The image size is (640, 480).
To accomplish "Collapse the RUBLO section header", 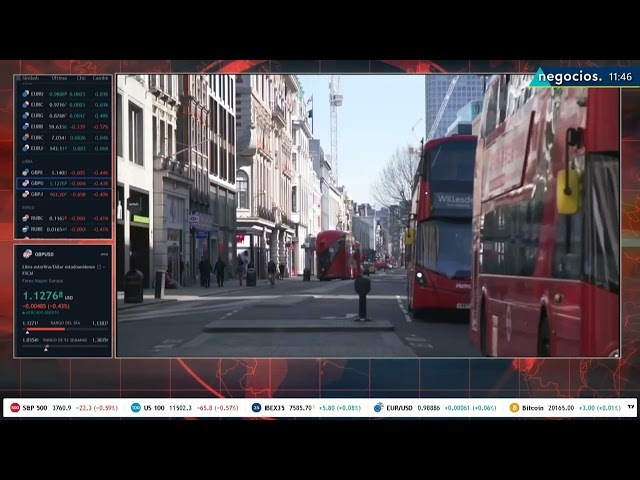I will [x=28, y=207].
